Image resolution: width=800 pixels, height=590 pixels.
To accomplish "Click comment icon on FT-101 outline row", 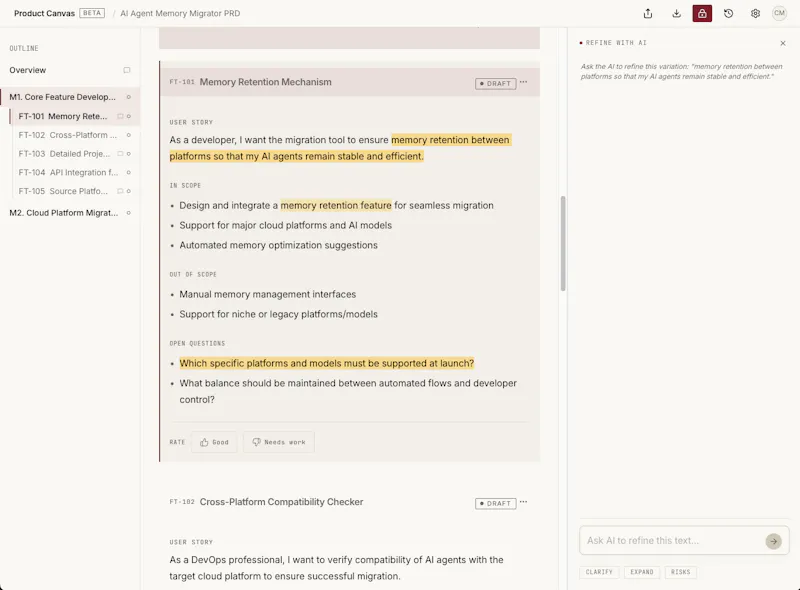I will [x=120, y=116].
